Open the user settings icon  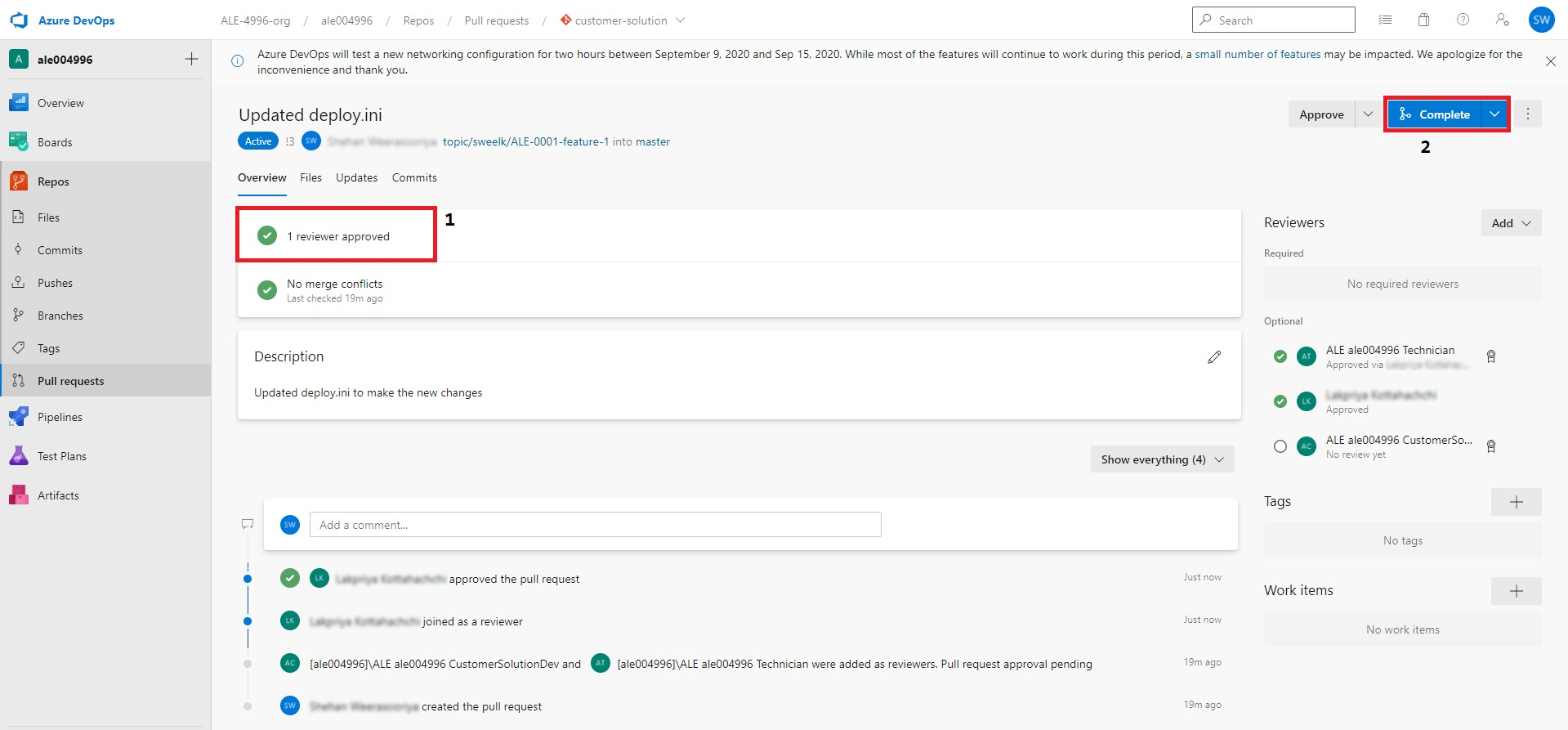pyautogui.click(x=1502, y=20)
